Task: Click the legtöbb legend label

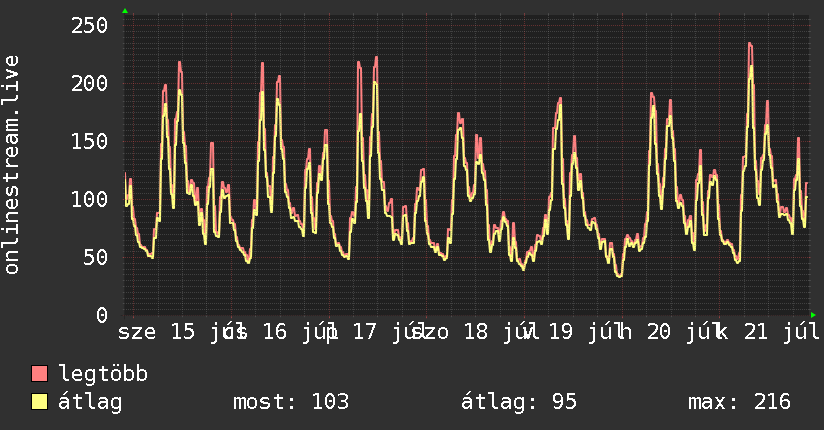Action: [x=103, y=374]
